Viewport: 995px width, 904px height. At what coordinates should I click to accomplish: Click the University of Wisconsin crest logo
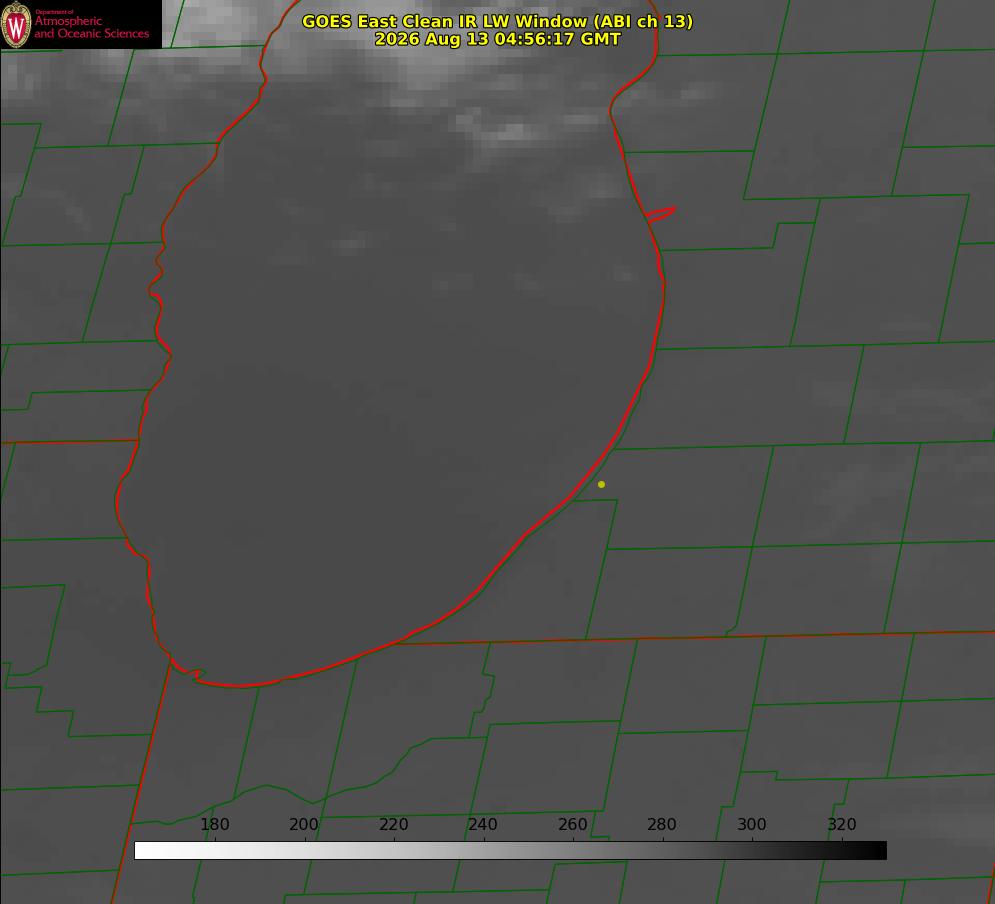point(16,24)
